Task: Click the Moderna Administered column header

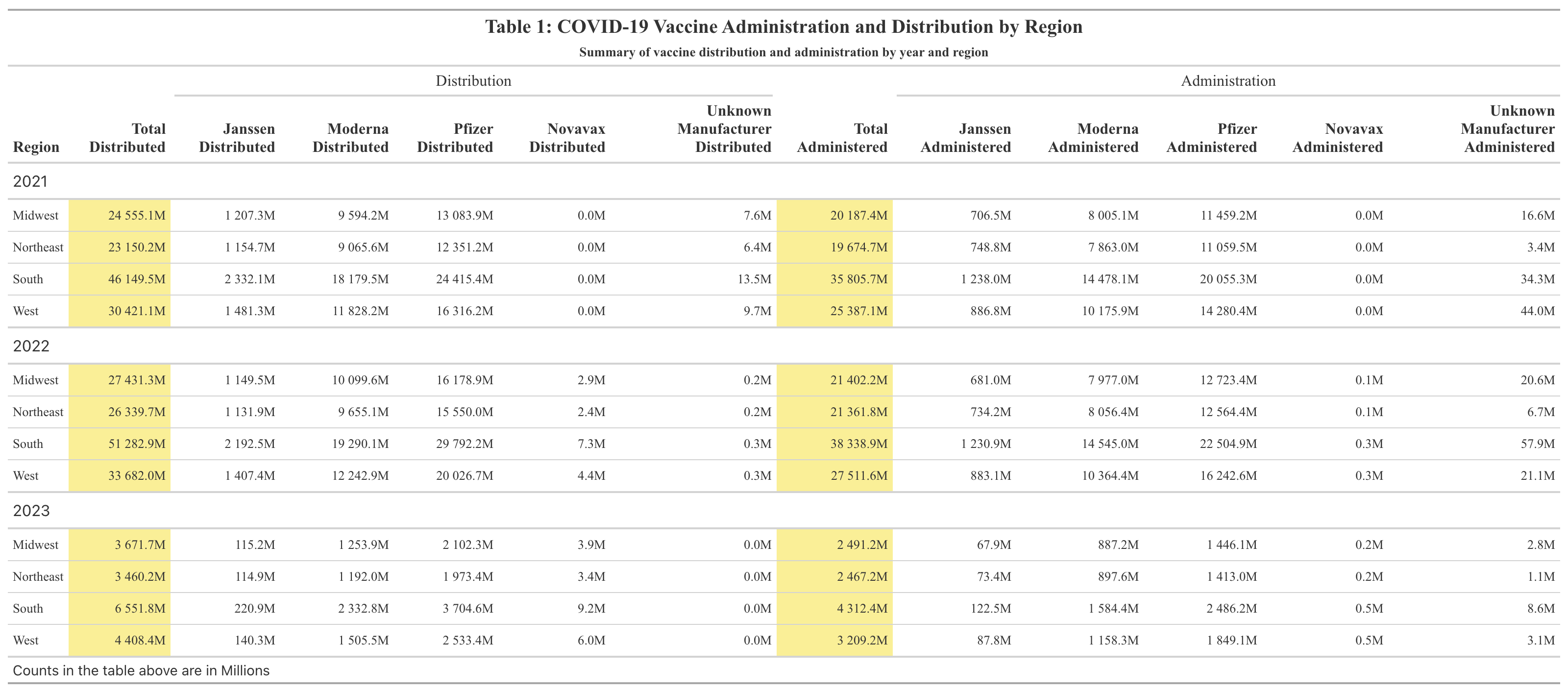Action: (1093, 138)
